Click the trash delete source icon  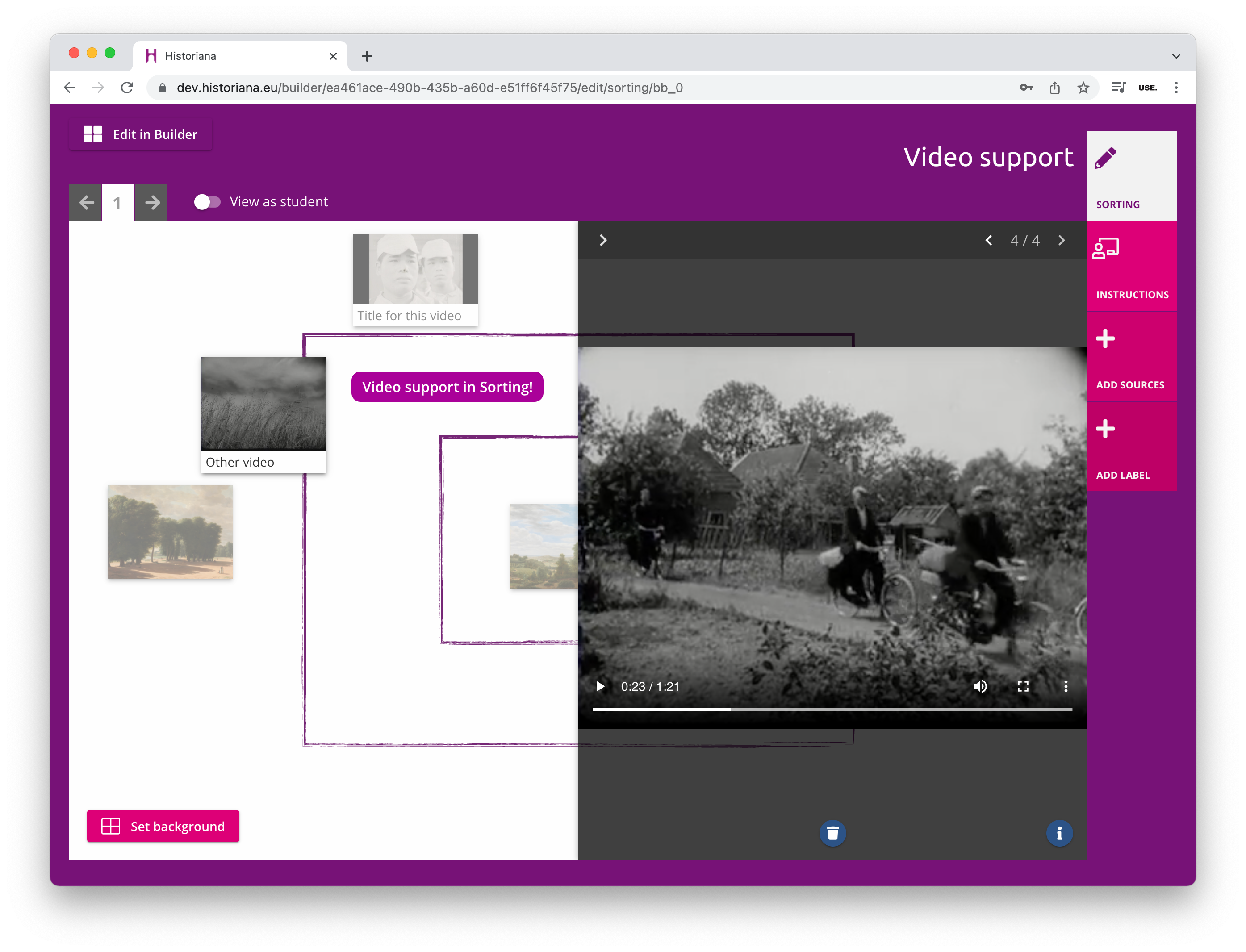[832, 833]
